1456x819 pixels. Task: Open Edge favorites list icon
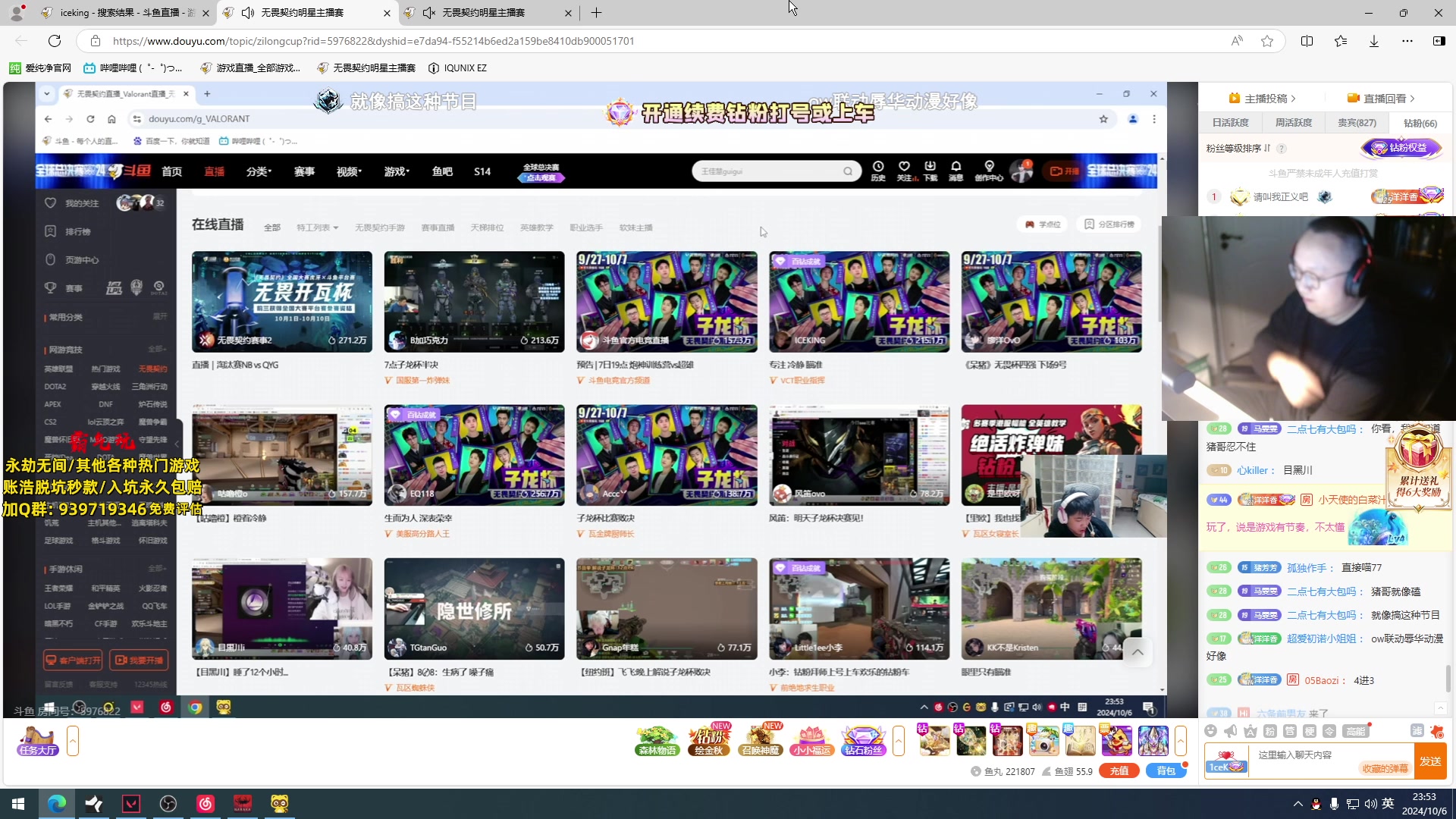(x=1340, y=41)
